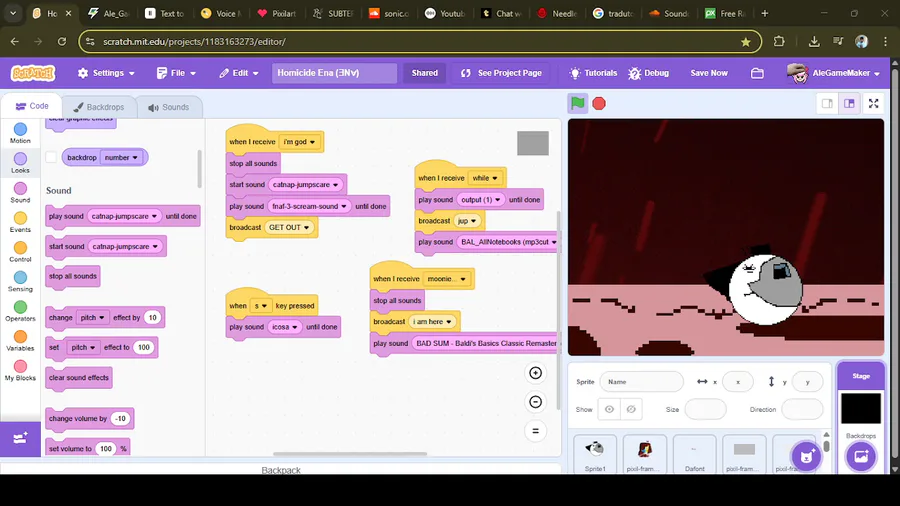Switch to small stage layout
The width and height of the screenshot is (900, 506).
pyautogui.click(x=827, y=104)
